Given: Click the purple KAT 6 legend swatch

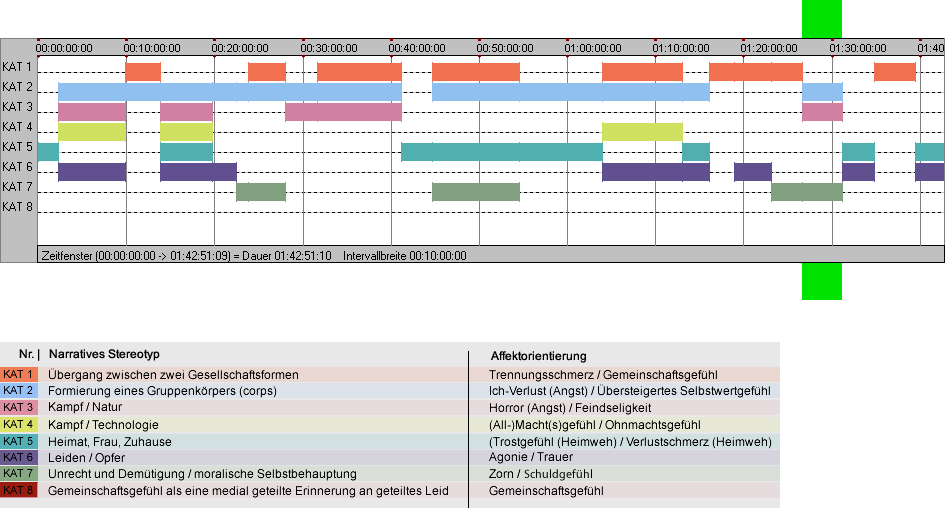Looking at the screenshot, I should [19, 458].
